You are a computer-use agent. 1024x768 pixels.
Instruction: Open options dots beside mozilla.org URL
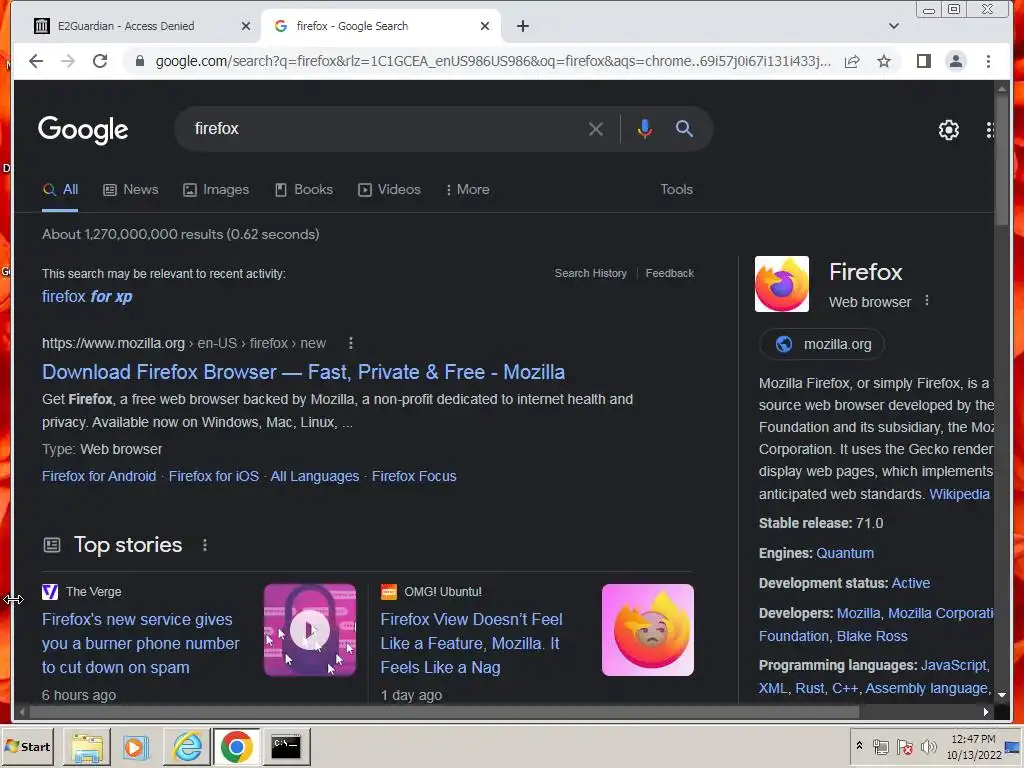[x=351, y=343]
